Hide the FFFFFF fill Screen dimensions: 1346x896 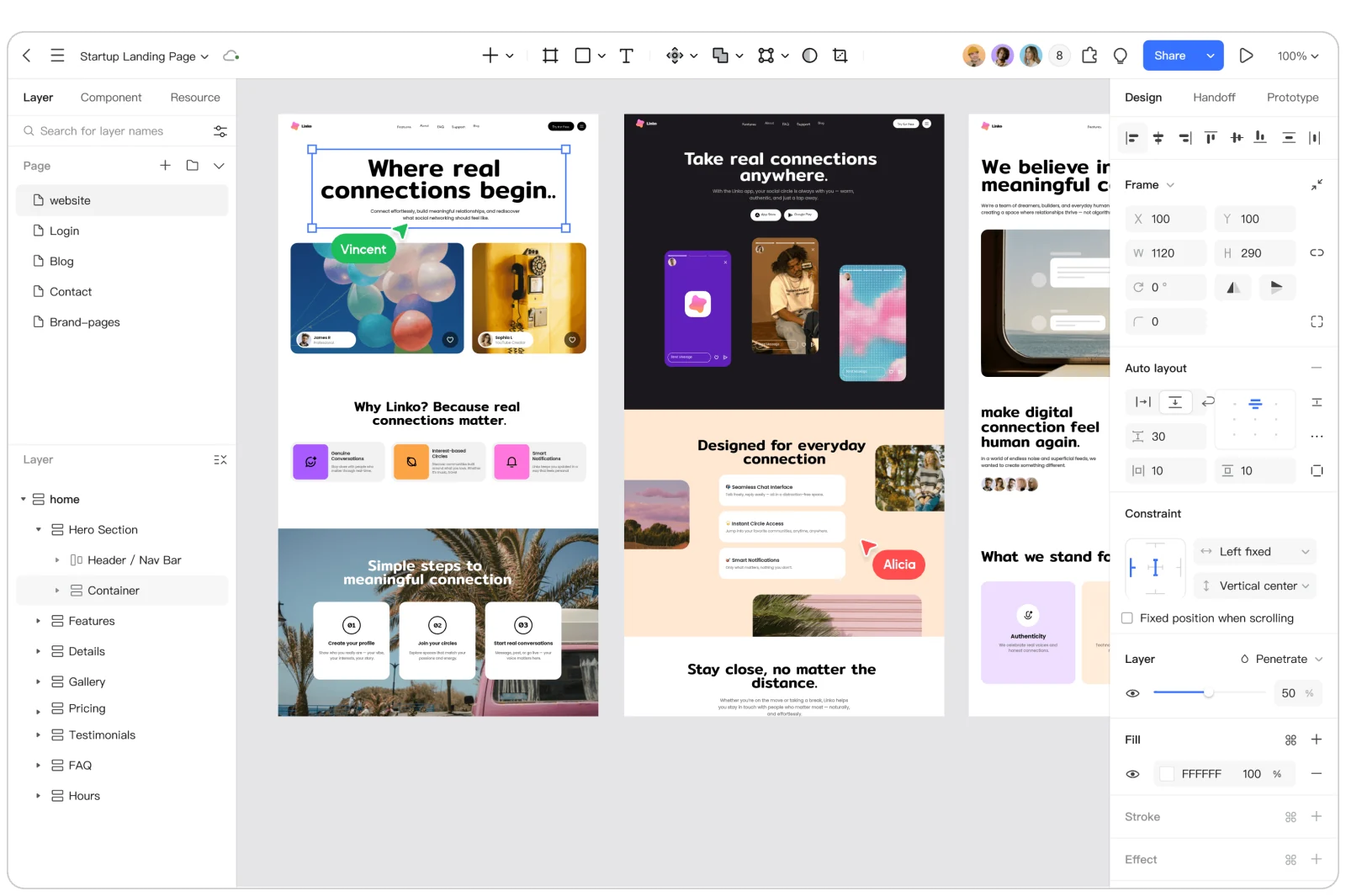(x=1132, y=774)
